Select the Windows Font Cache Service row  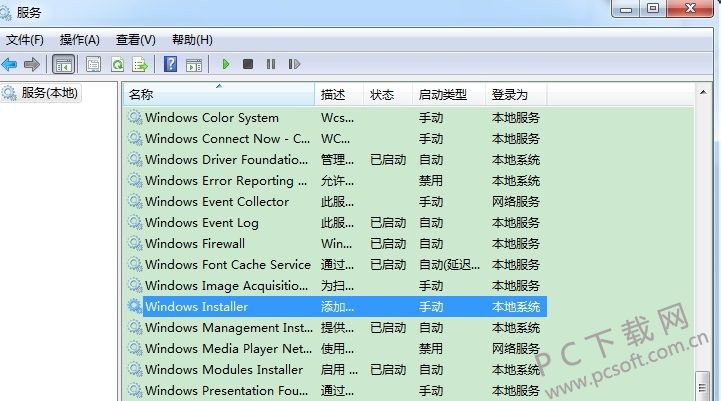coord(338,265)
